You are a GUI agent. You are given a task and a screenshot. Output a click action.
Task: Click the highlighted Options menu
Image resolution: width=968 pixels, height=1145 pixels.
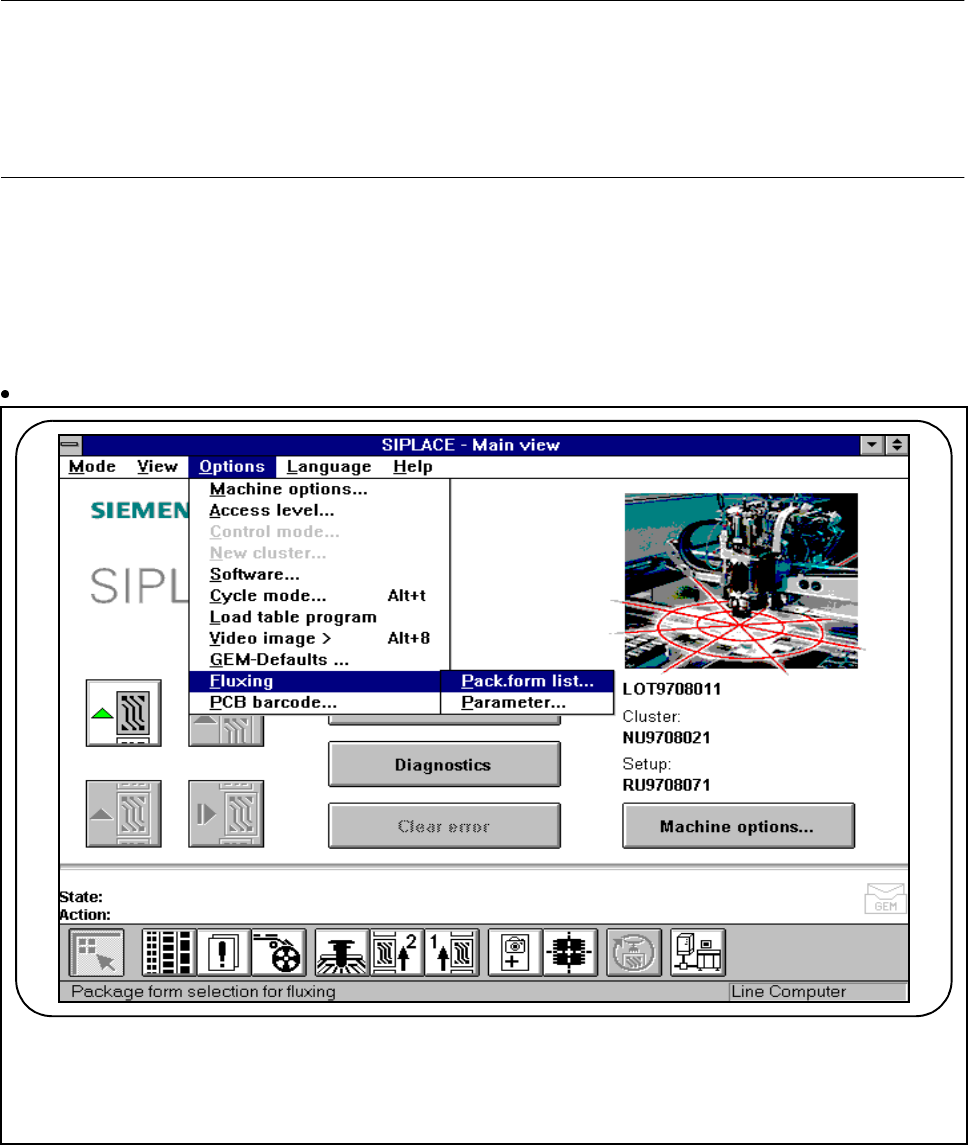(232, 467)
